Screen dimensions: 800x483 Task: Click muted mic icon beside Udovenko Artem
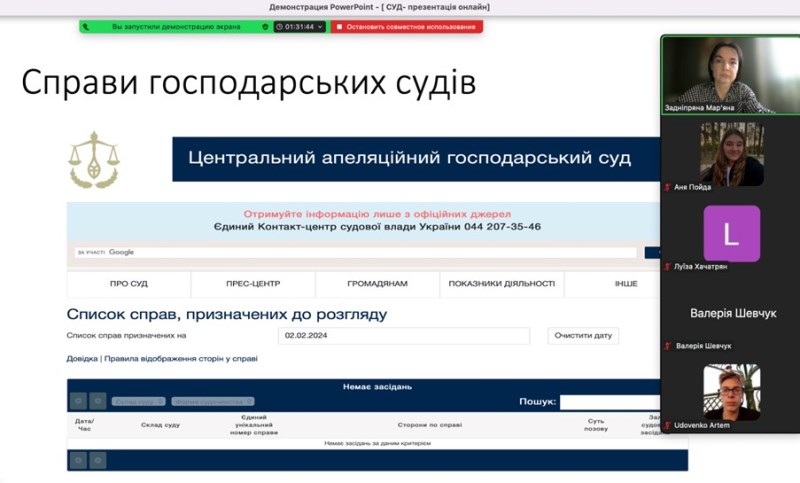[667, 425]
